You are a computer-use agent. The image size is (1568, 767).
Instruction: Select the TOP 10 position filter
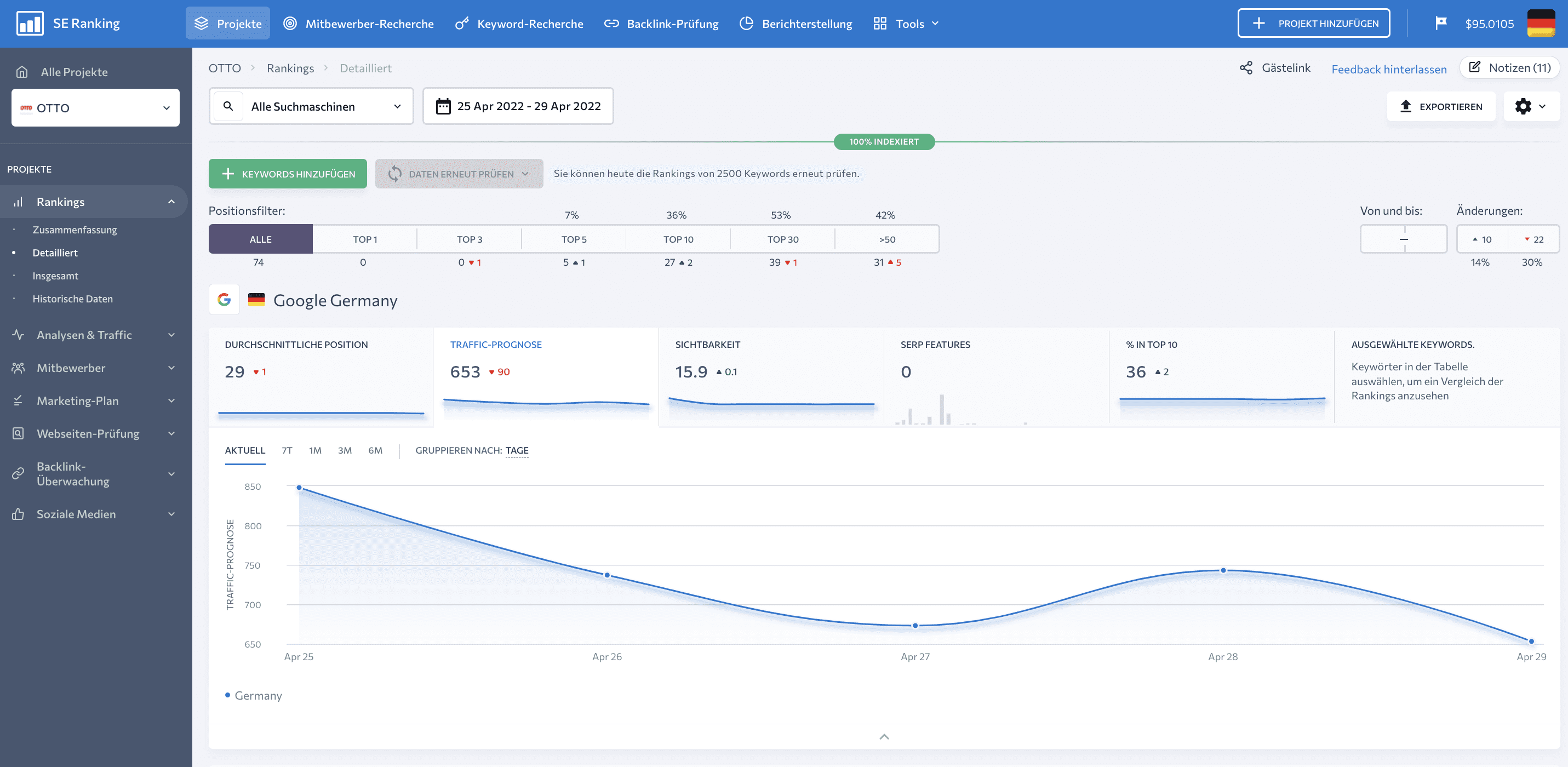click(678, 239)
